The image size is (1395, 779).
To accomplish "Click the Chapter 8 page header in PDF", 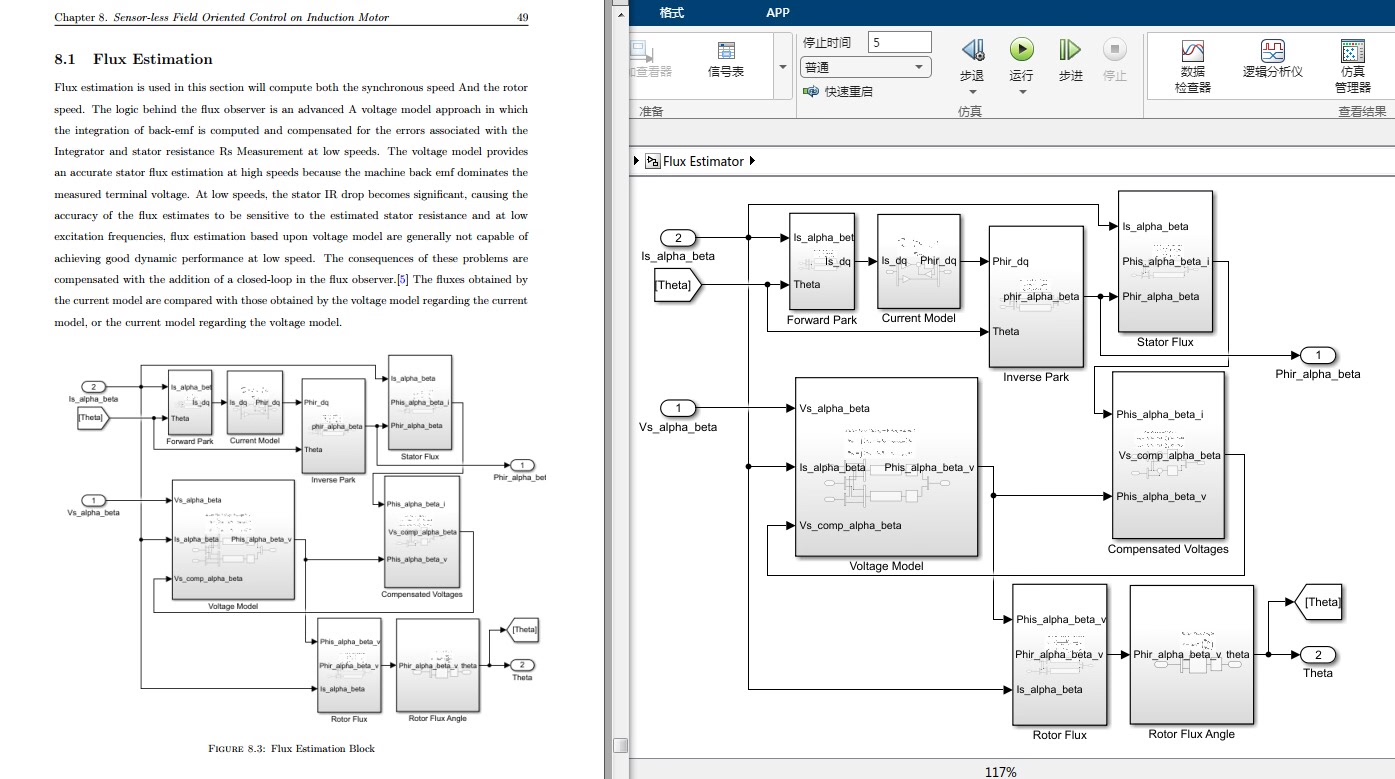I will click(x=221, y=17).
